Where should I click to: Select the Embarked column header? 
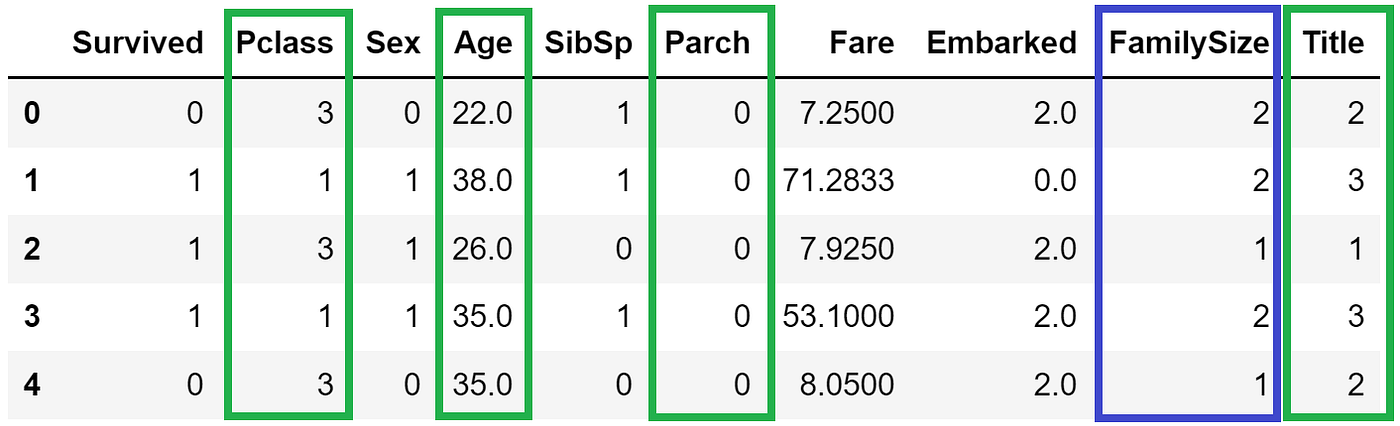point(1001,43)
